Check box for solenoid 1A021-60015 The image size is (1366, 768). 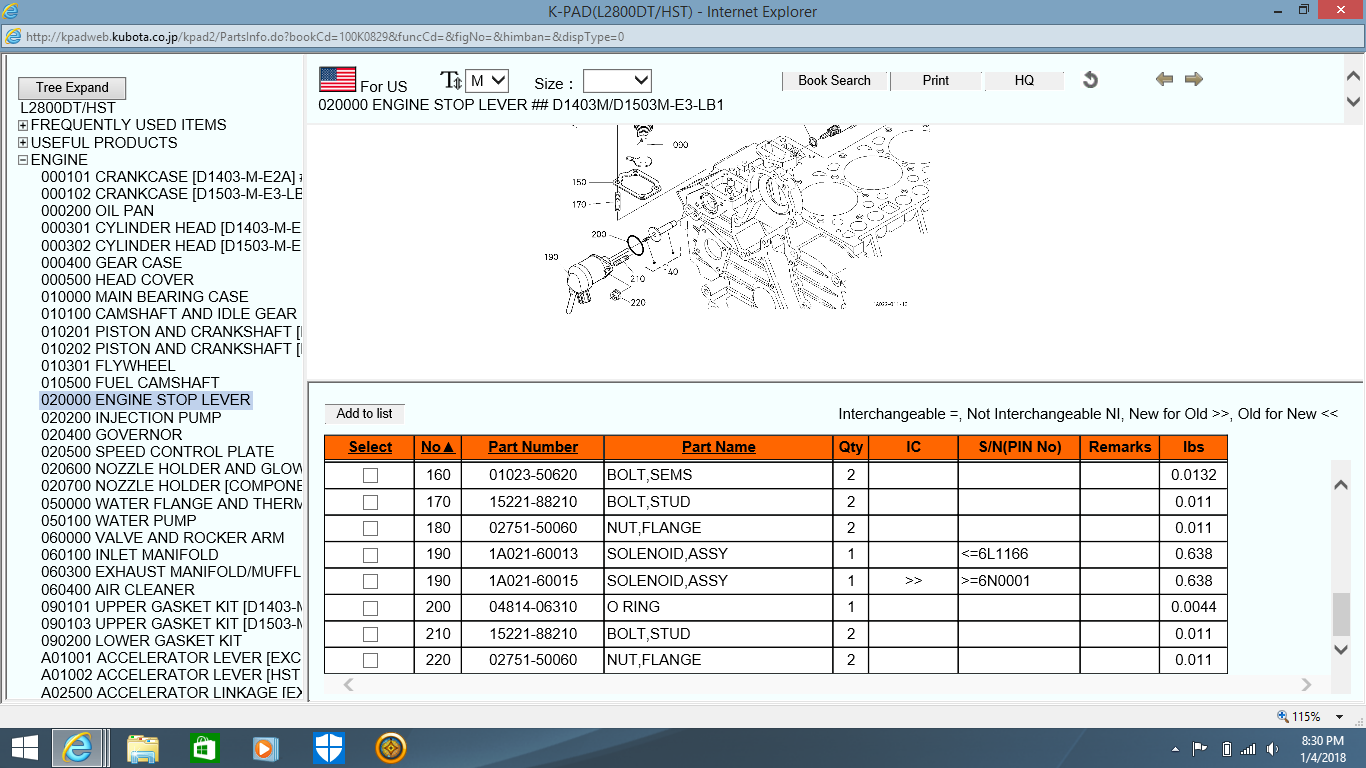(x=370, y=581)
